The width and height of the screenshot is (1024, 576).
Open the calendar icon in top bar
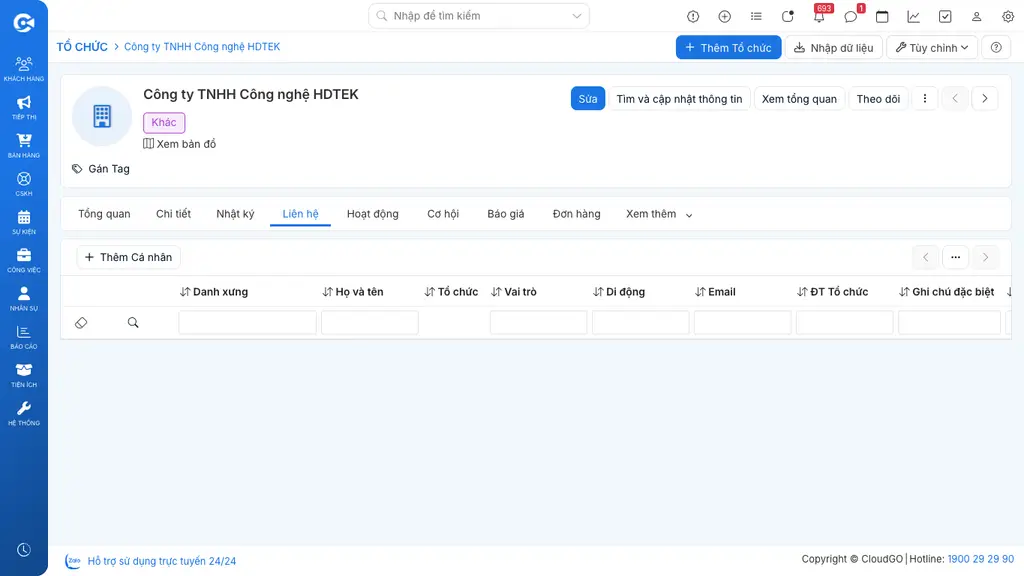tap(882, 16)
